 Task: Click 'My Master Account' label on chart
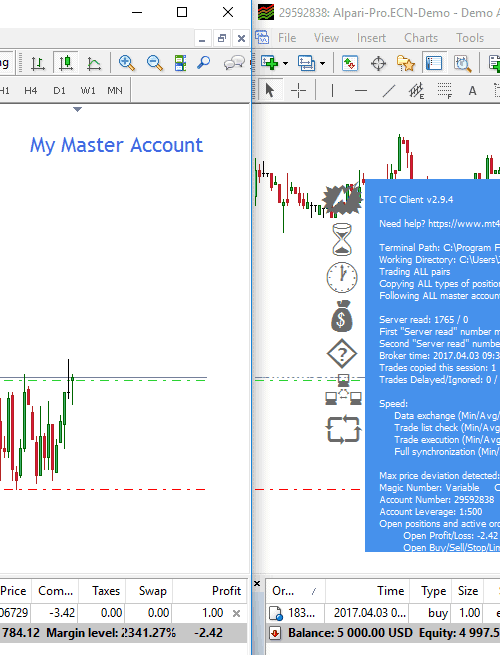pyautogui.click(x=116, y=145)
